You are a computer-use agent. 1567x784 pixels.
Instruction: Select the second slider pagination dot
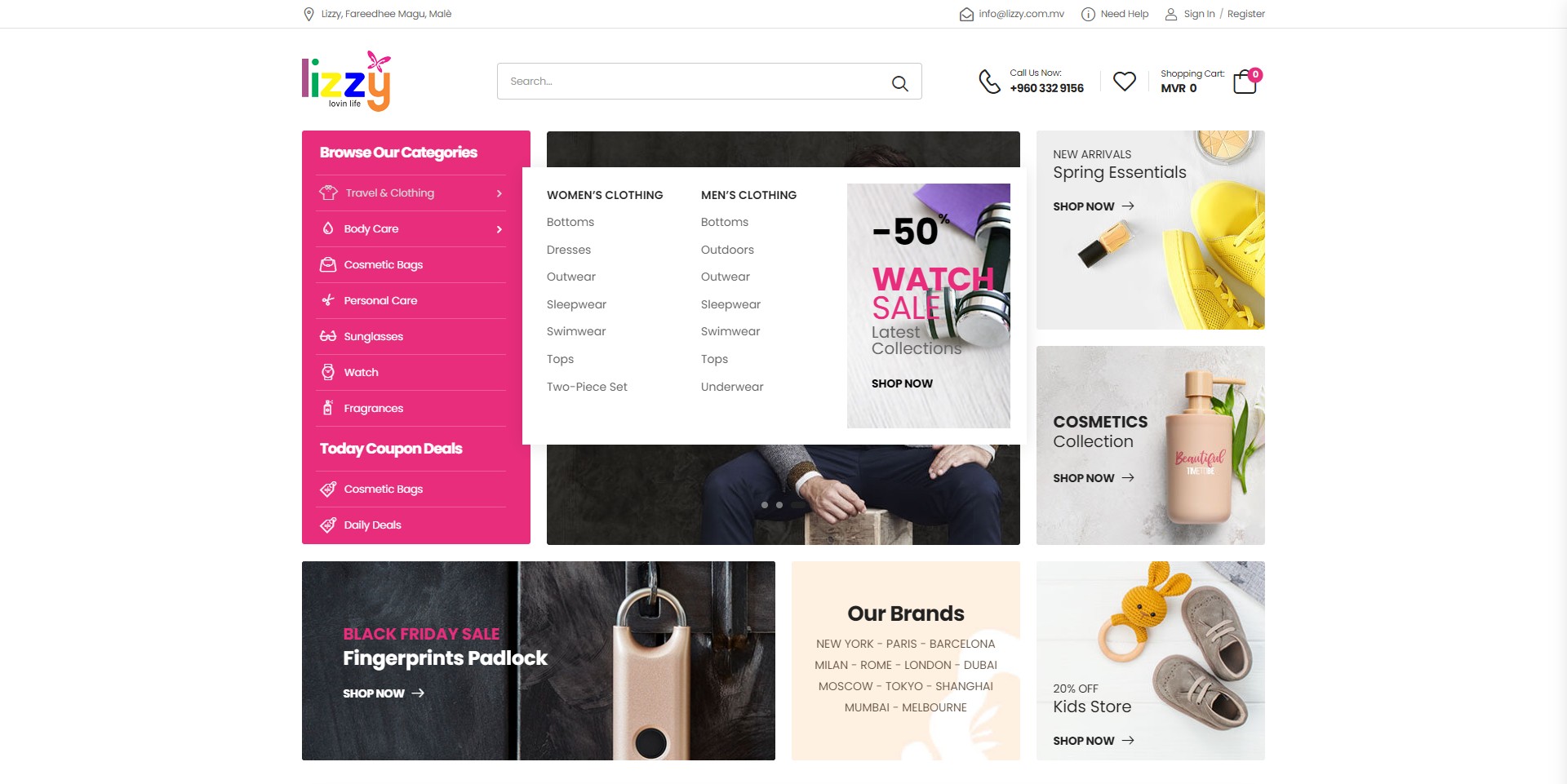[x=779, y=505]
